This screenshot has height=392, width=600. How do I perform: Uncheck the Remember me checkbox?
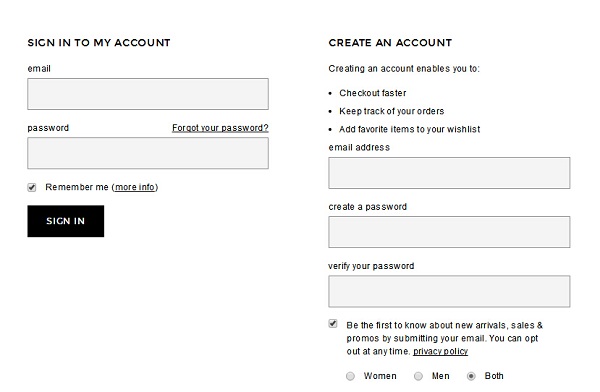point(32,187)
